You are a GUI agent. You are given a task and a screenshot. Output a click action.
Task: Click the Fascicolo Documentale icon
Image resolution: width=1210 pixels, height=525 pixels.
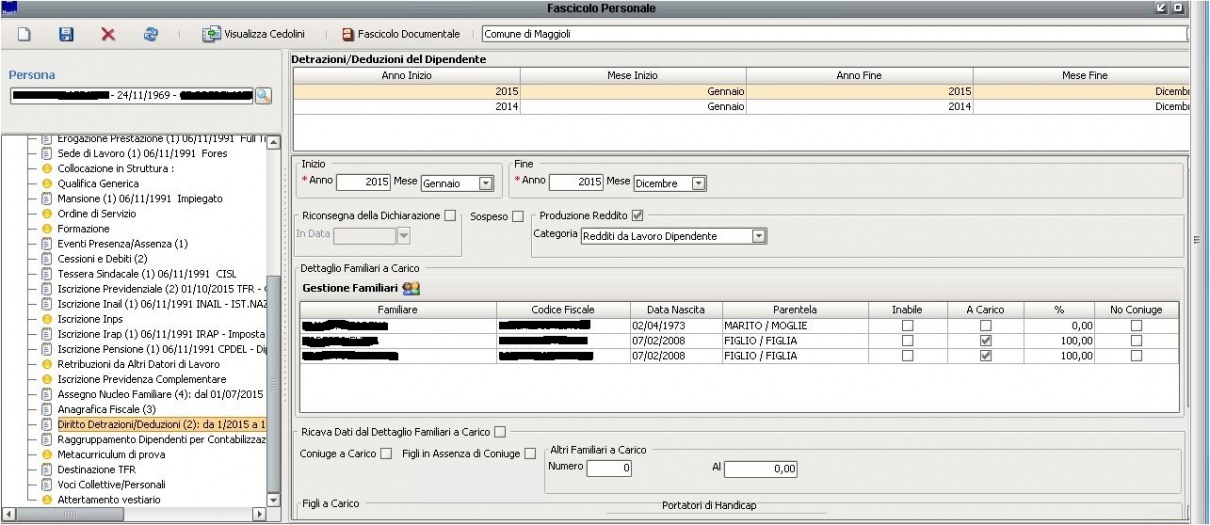348,34
